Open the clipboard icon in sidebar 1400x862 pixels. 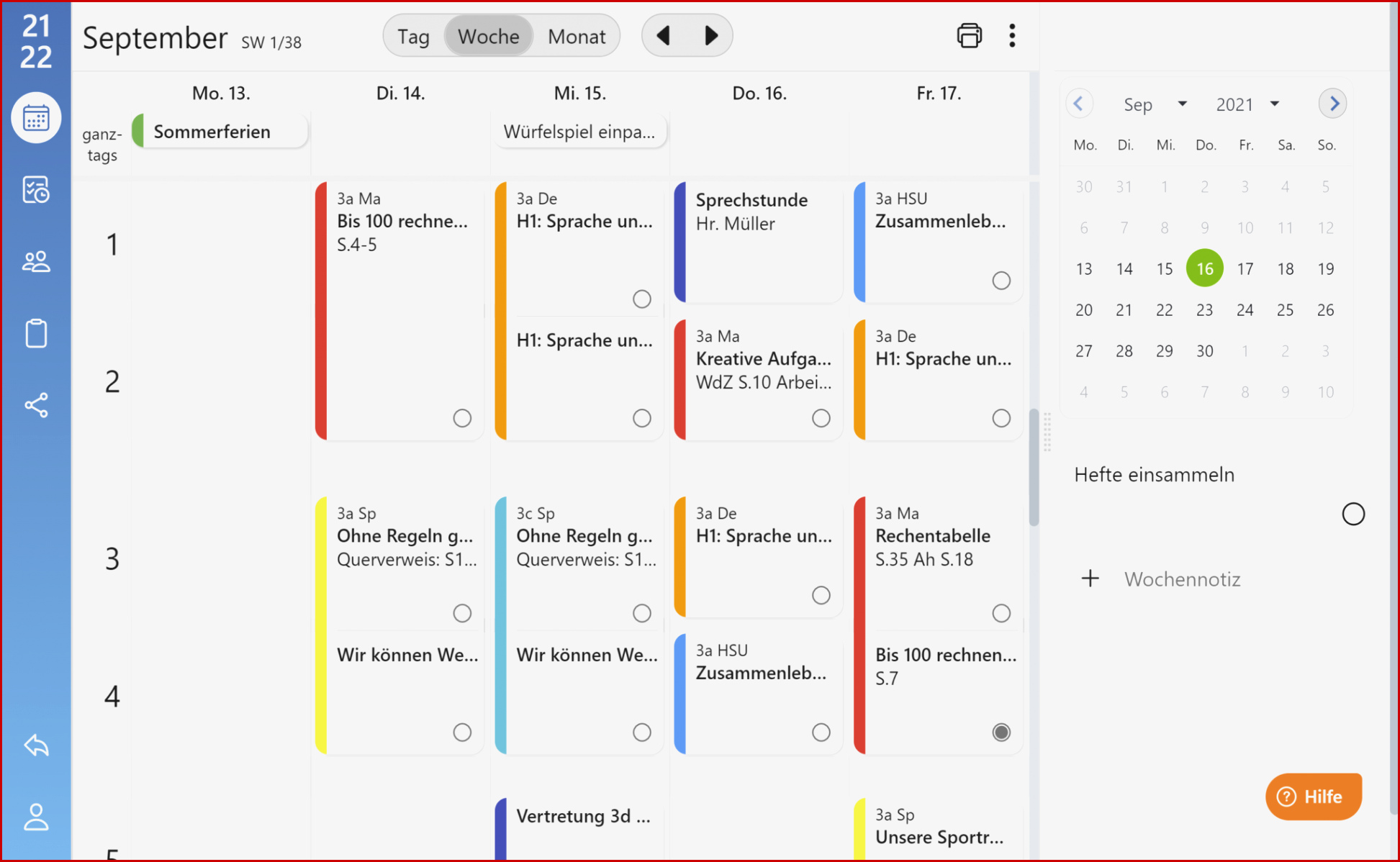[36, 333]
